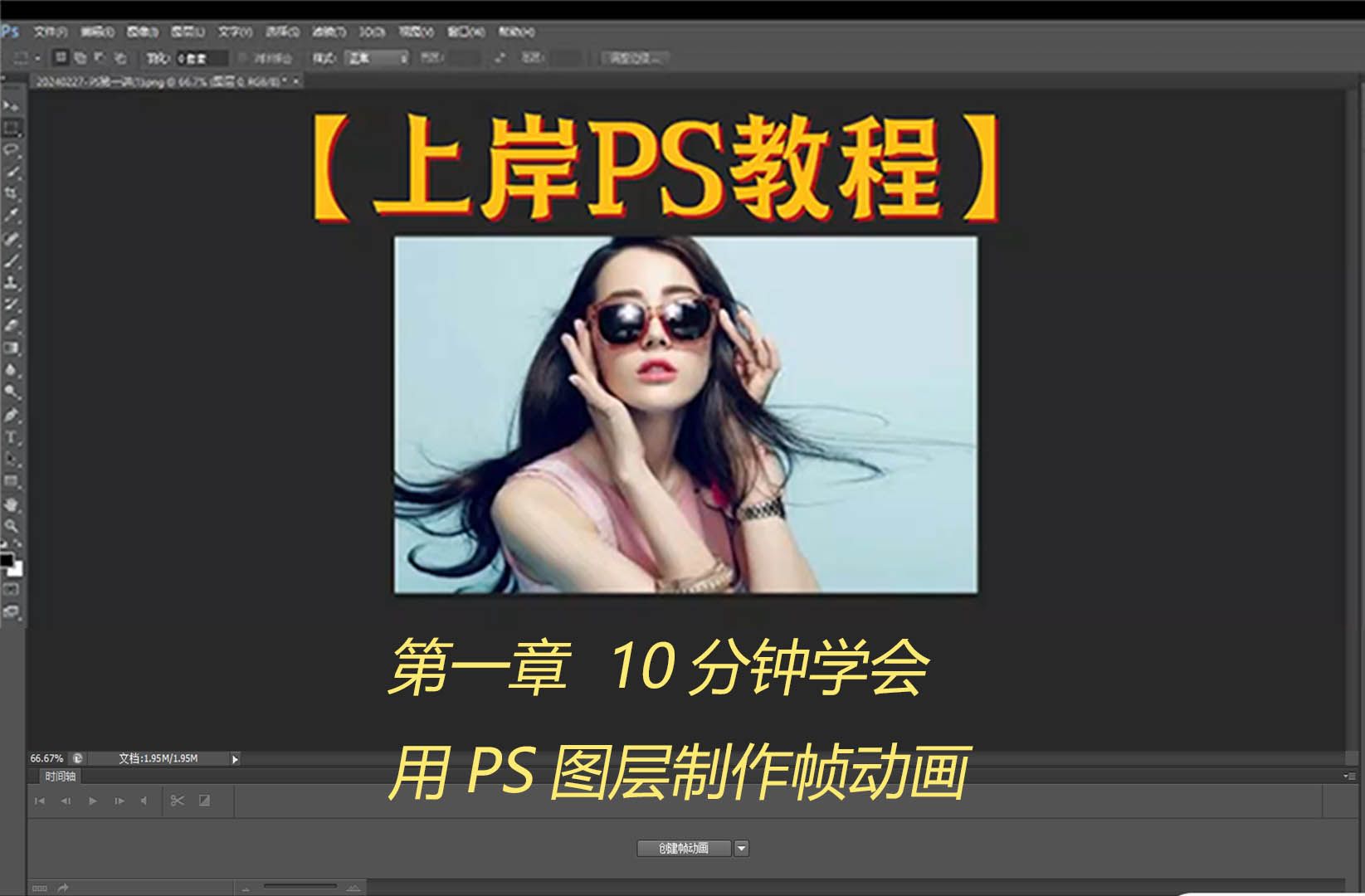
Task: Select the Clone Stamp tool
Action: point(11,282)
